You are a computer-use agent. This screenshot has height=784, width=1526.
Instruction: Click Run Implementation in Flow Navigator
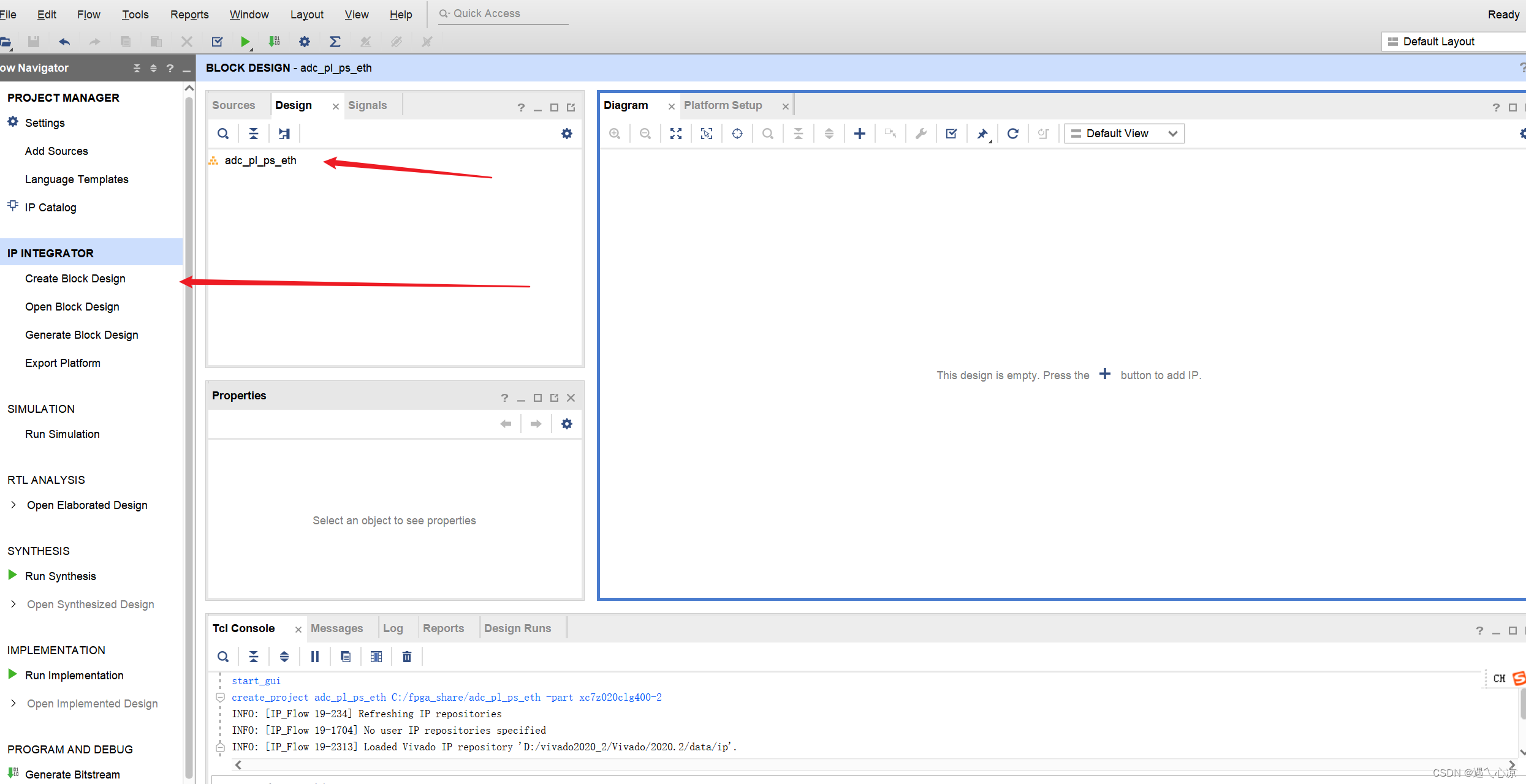(x=74, y=676)
